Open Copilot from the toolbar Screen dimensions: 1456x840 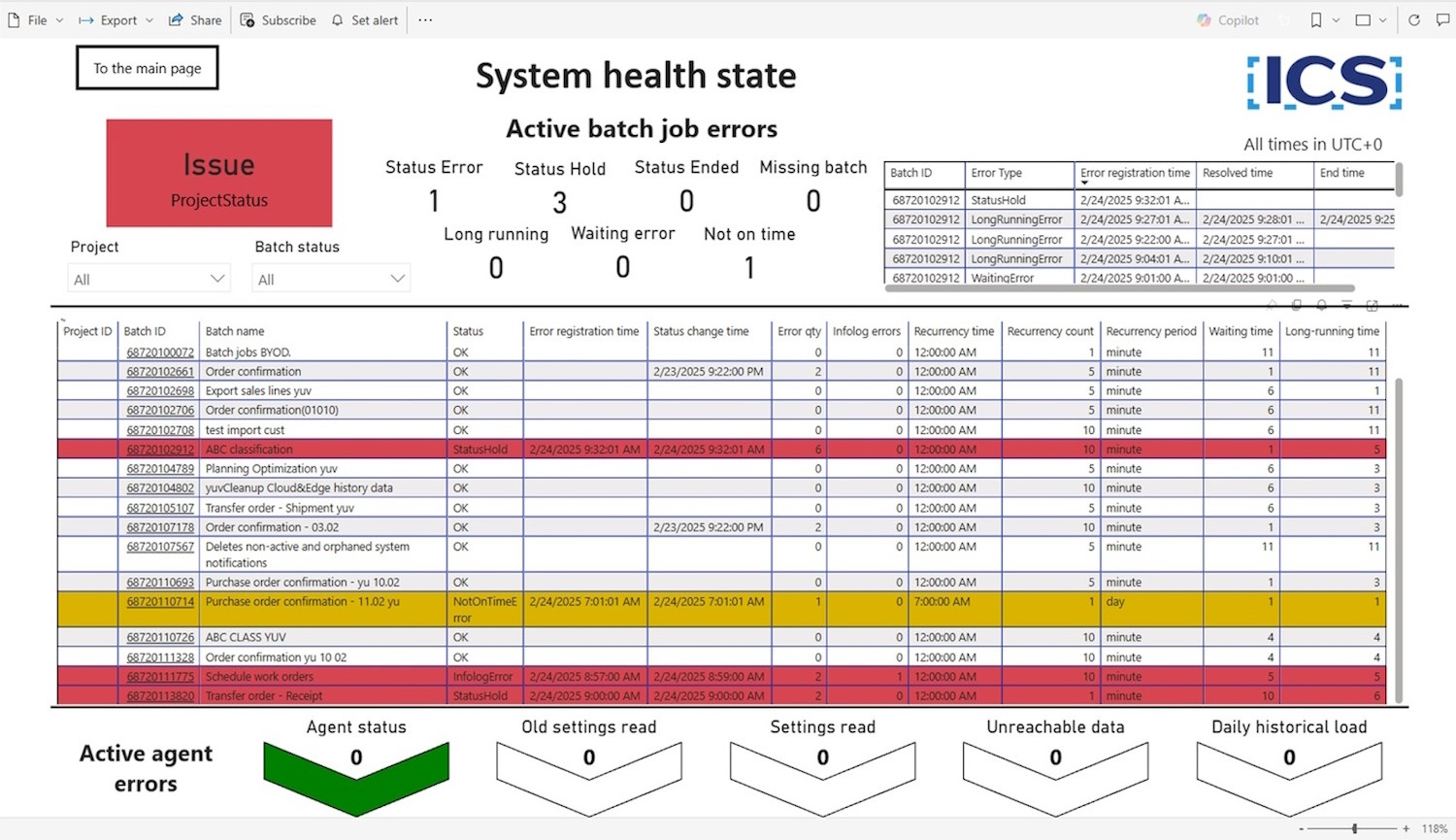[x=1228, y=19]
